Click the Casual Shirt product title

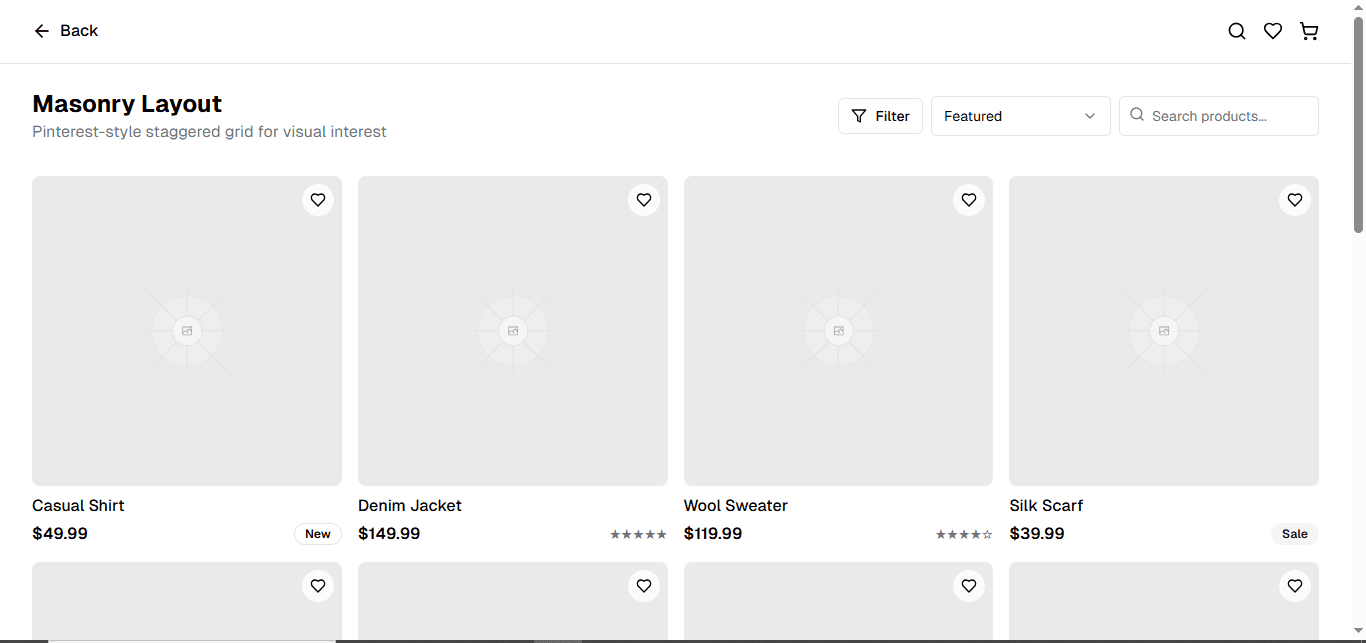[x=78, y=506]
